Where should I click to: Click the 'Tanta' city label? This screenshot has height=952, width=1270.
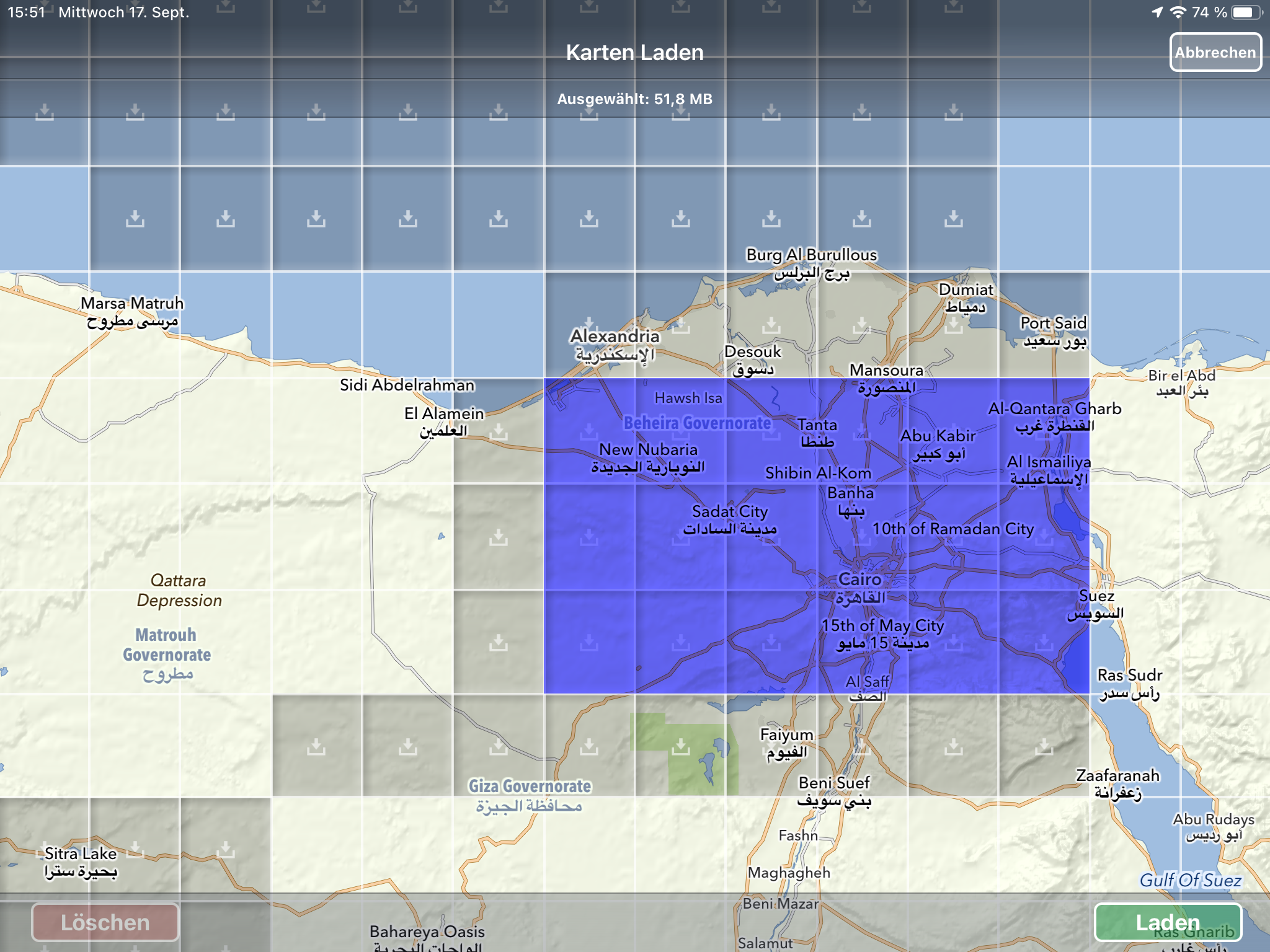(x=817, y=425)
